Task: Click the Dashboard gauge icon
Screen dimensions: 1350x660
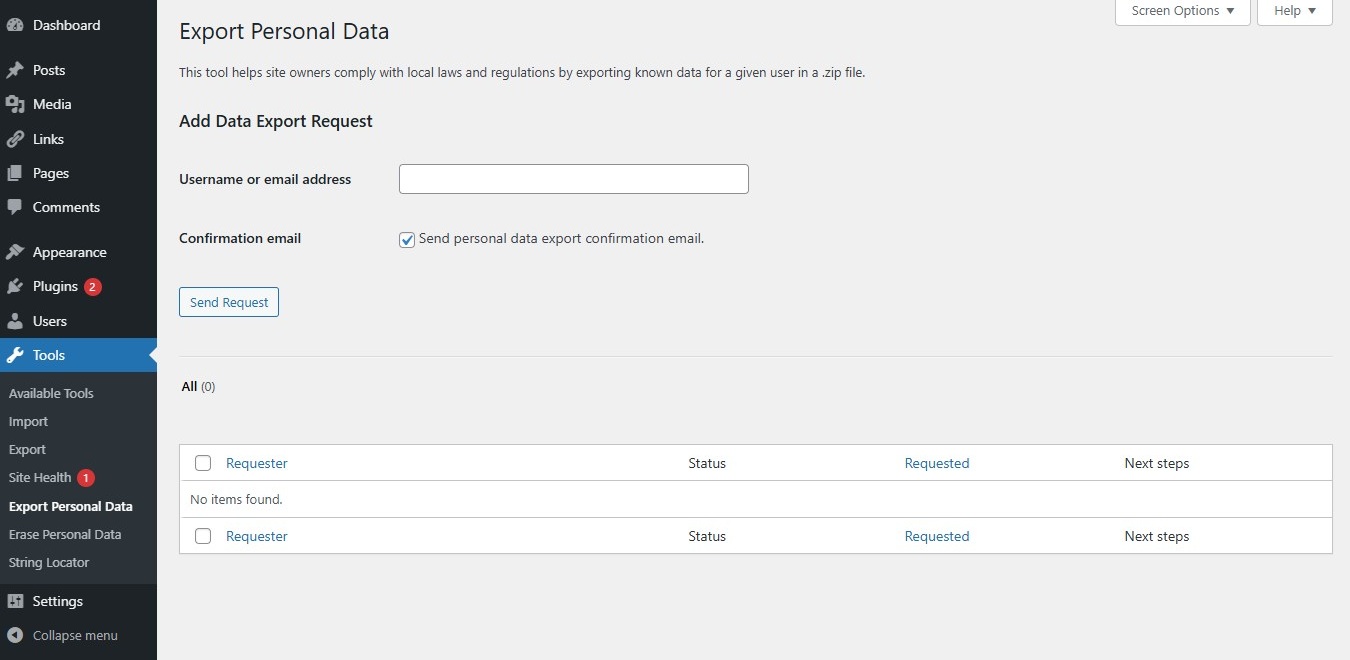Action: pyautogui.click(x=15, y=25)
